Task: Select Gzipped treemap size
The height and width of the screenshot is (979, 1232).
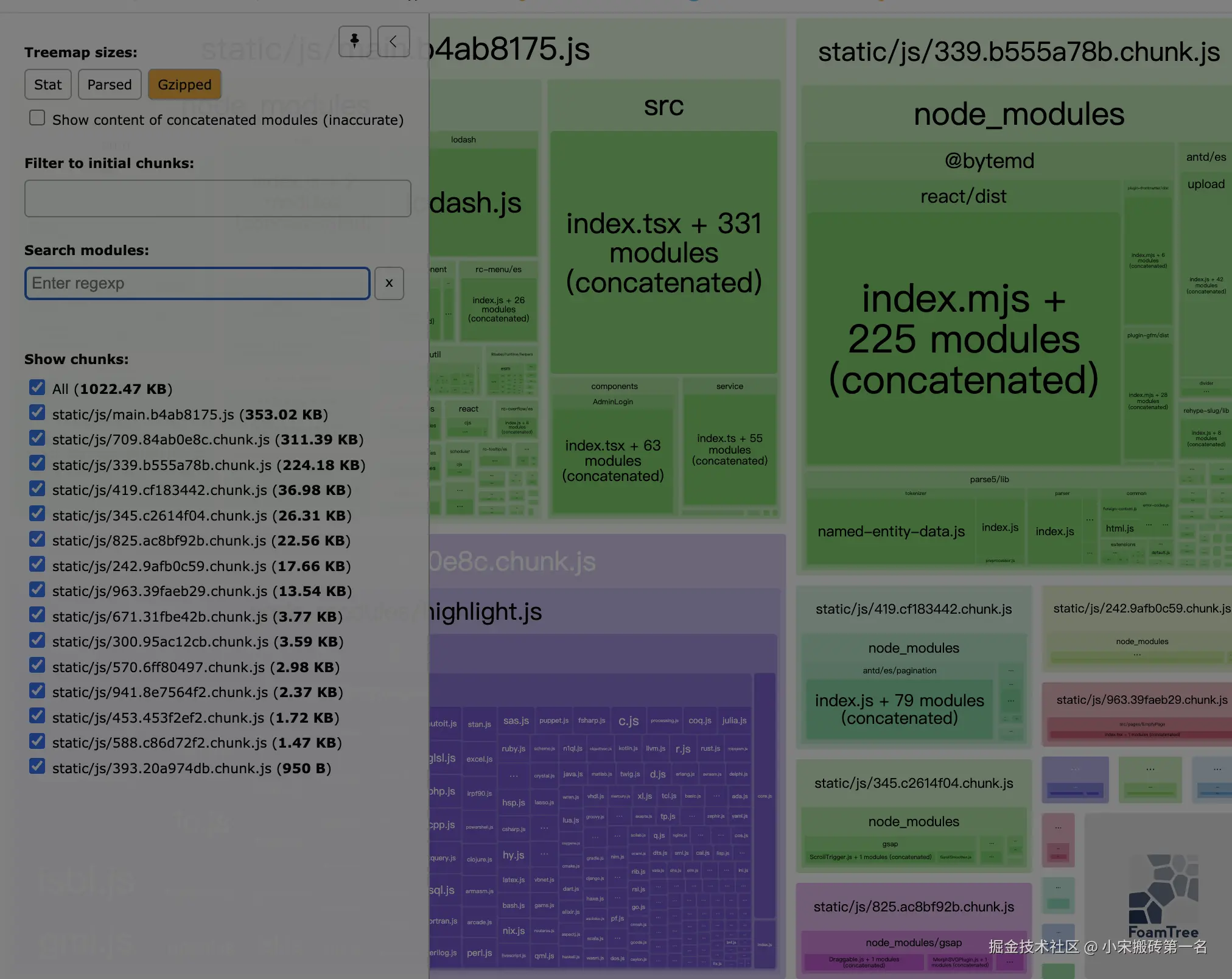Action: 184,85
